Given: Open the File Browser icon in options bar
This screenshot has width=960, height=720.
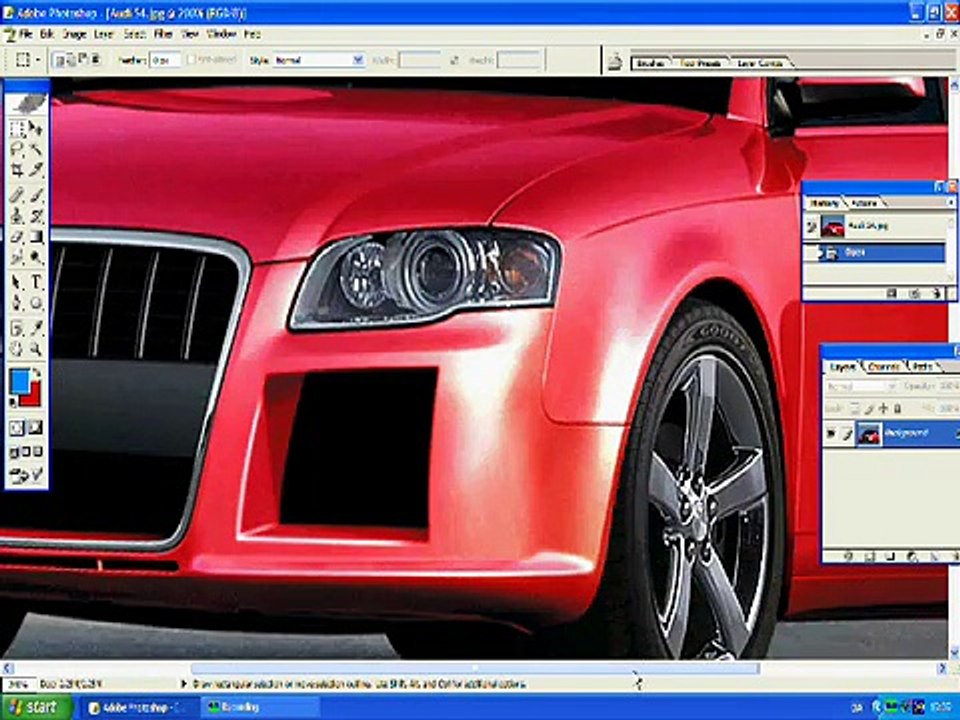Looking at the screenshot, I should tap(615, 62).
